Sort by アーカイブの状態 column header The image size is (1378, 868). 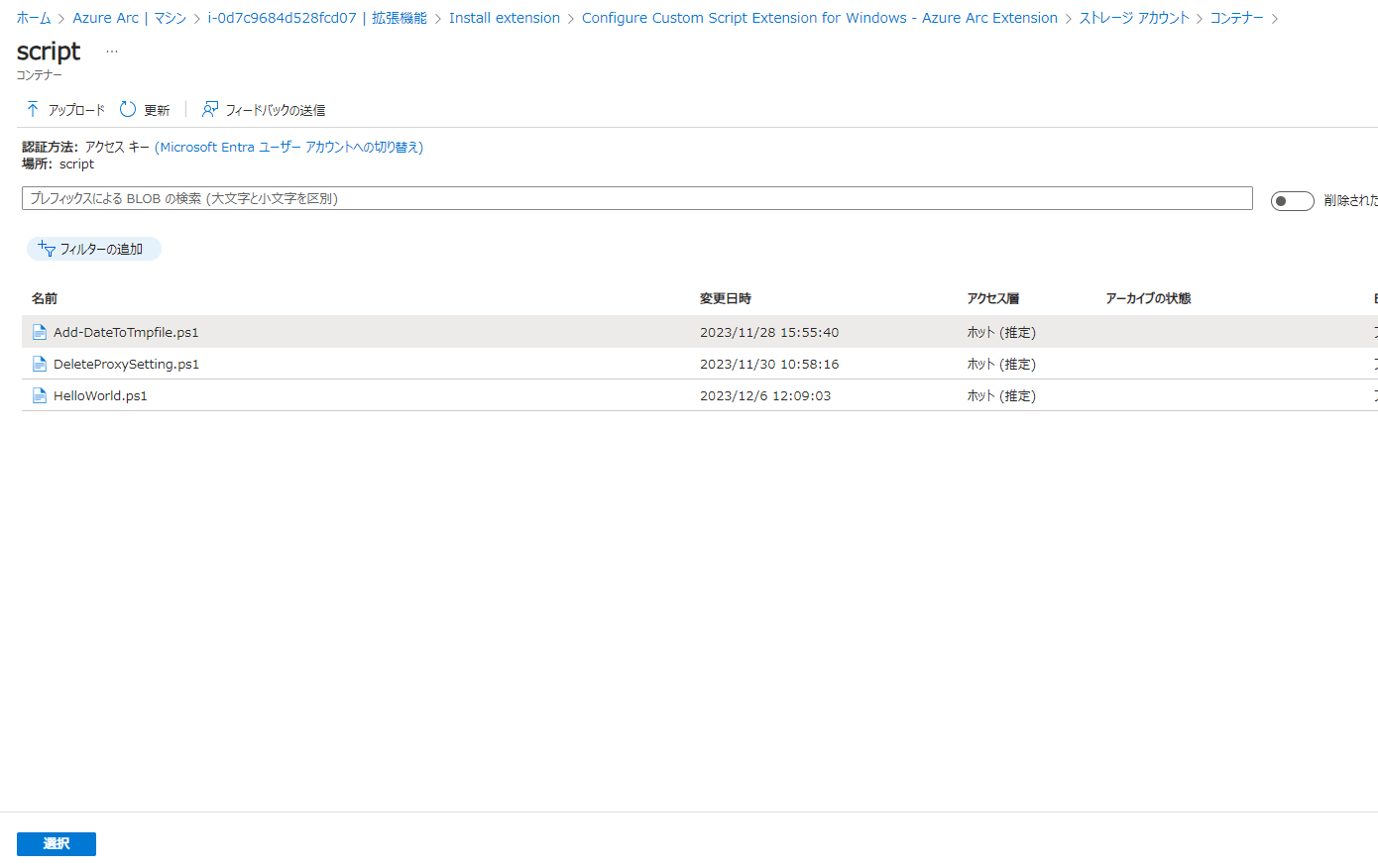pos(1149,298)
